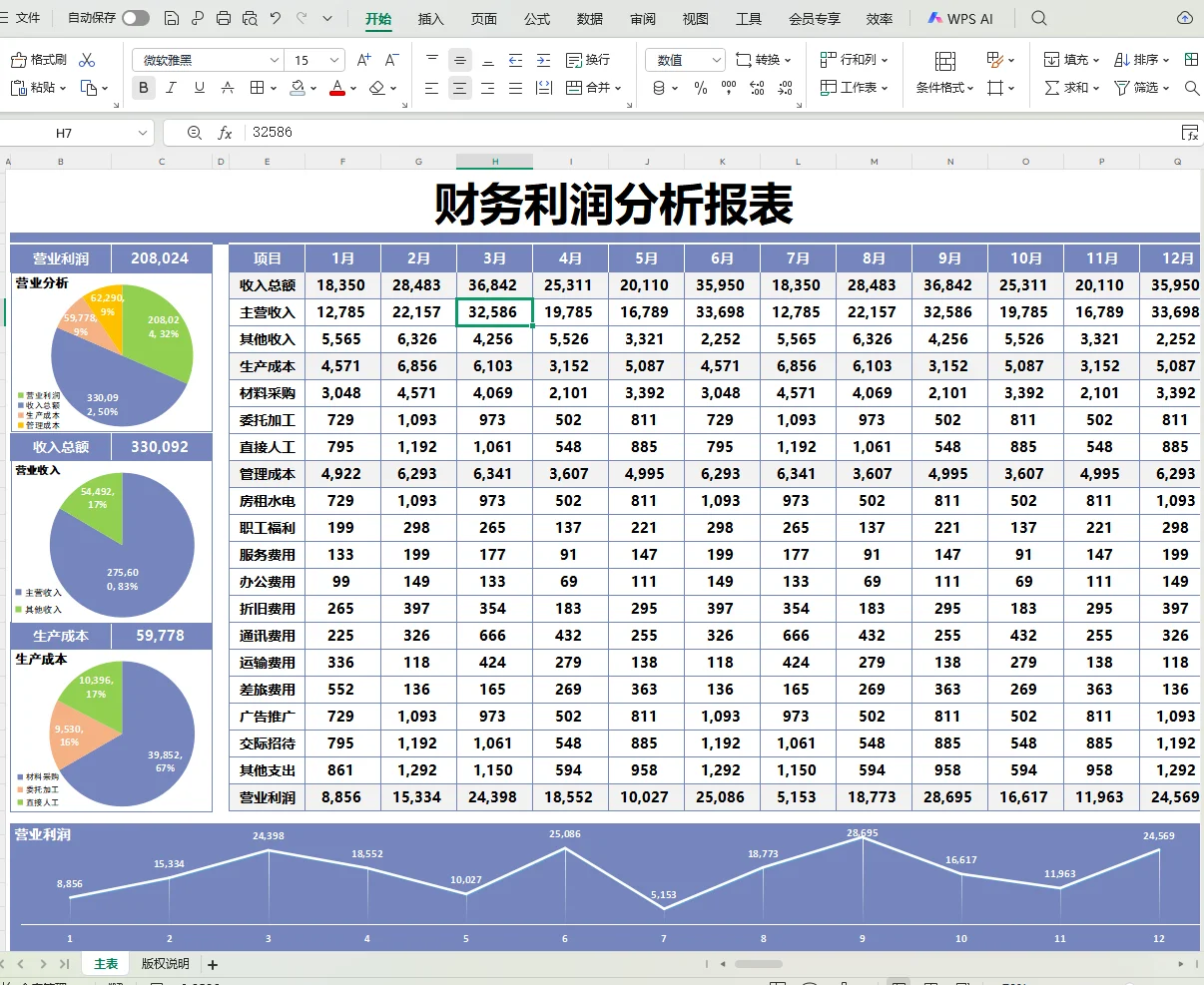
Task: Increase indent icon
Action: (x=543, y=60)
